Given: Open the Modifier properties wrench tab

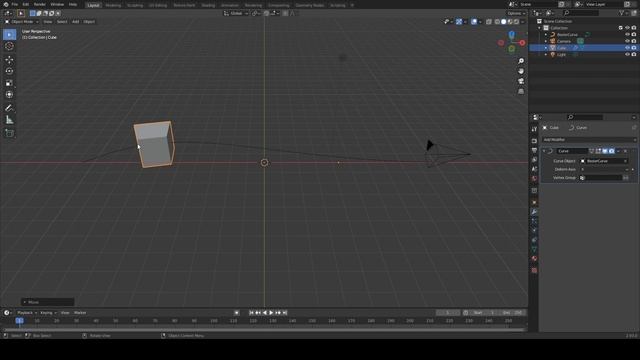Looking at the screenshot, I should click(534, 212).
